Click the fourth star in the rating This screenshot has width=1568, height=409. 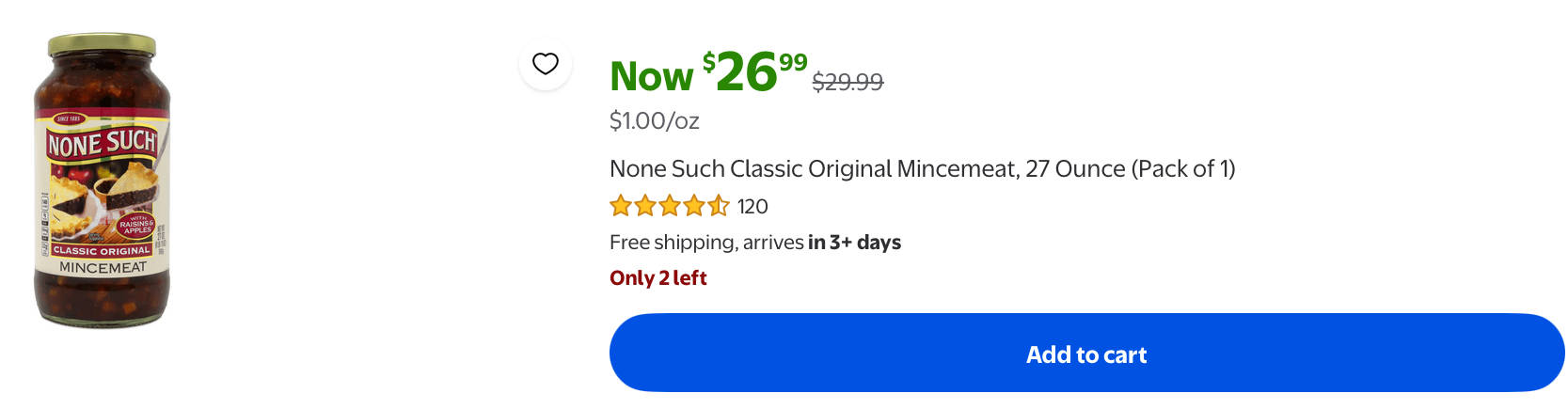click(694, 206)
